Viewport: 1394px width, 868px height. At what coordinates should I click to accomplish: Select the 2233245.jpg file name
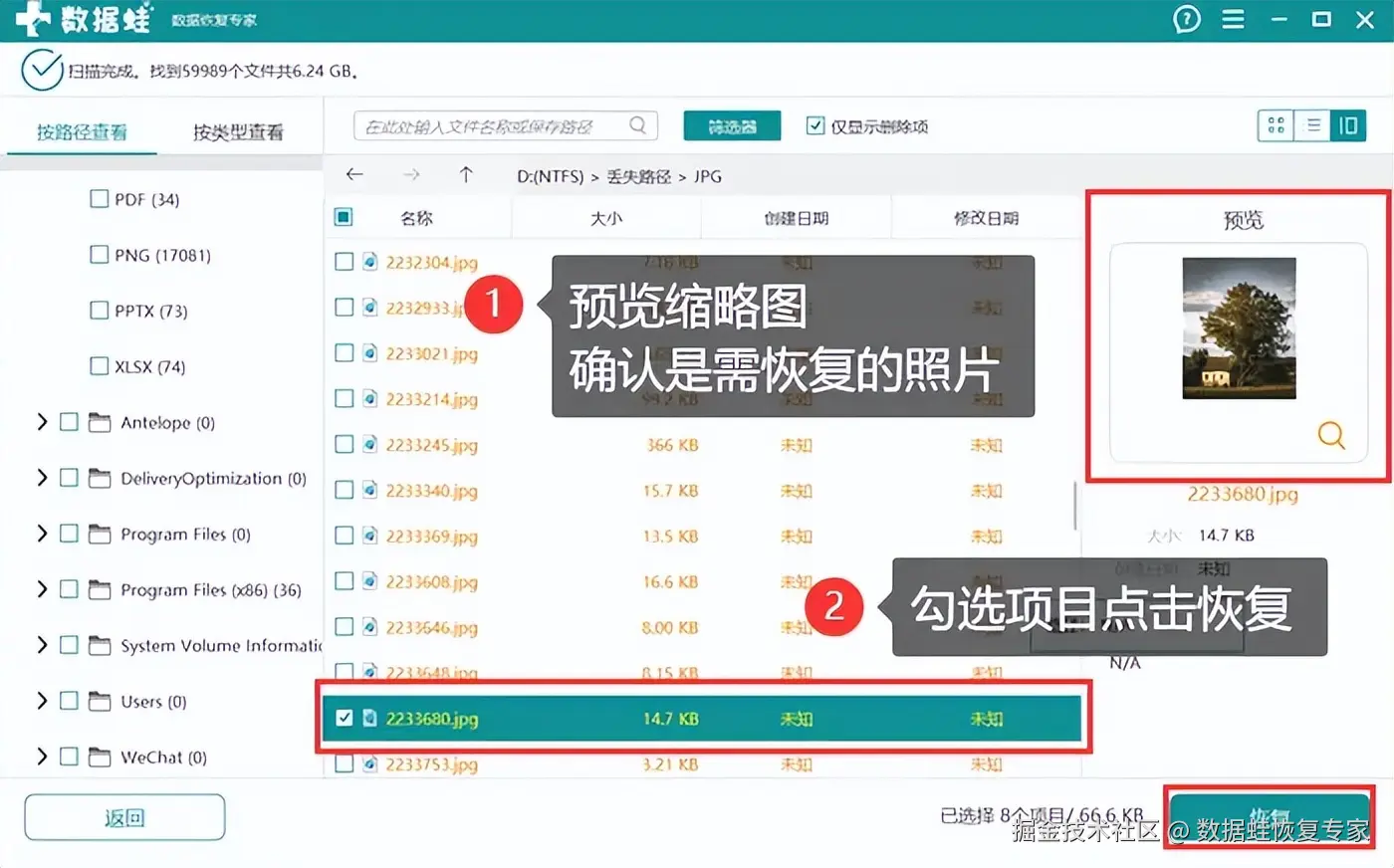pos(432,445)
